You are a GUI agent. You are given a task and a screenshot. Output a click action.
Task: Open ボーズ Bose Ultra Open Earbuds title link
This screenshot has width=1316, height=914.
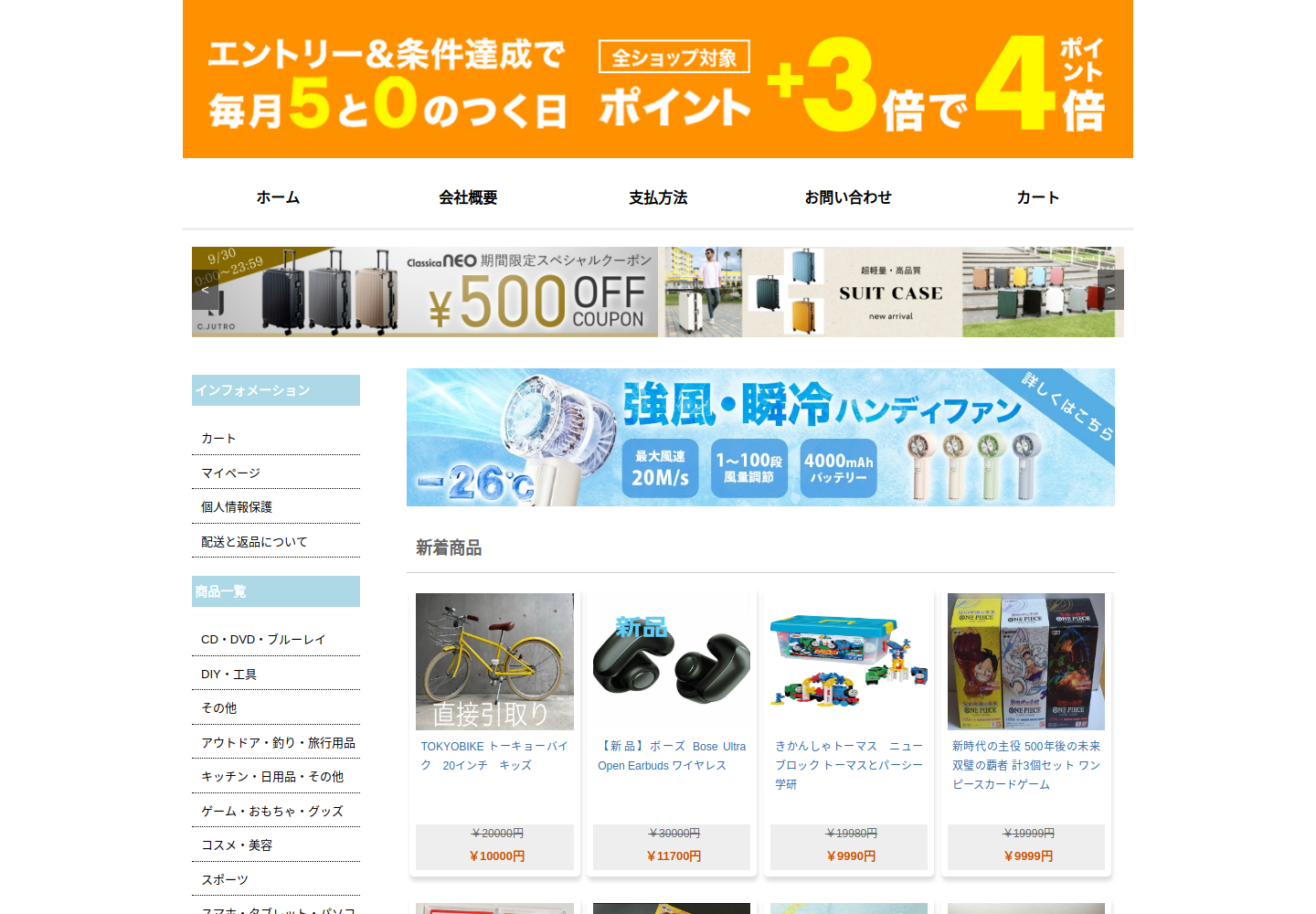pos(672,756)
